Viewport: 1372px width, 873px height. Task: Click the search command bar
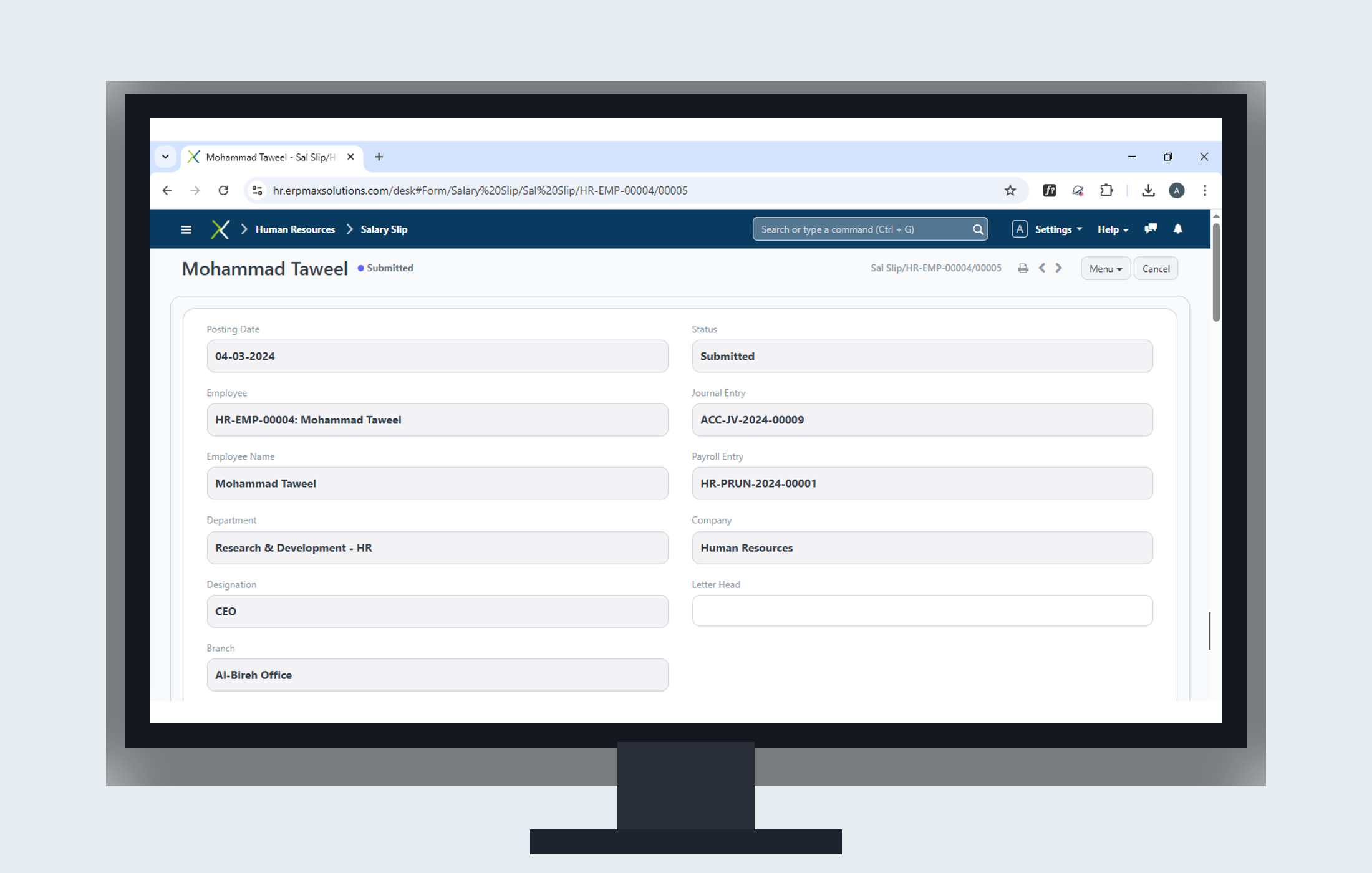[x=864, y=229]
